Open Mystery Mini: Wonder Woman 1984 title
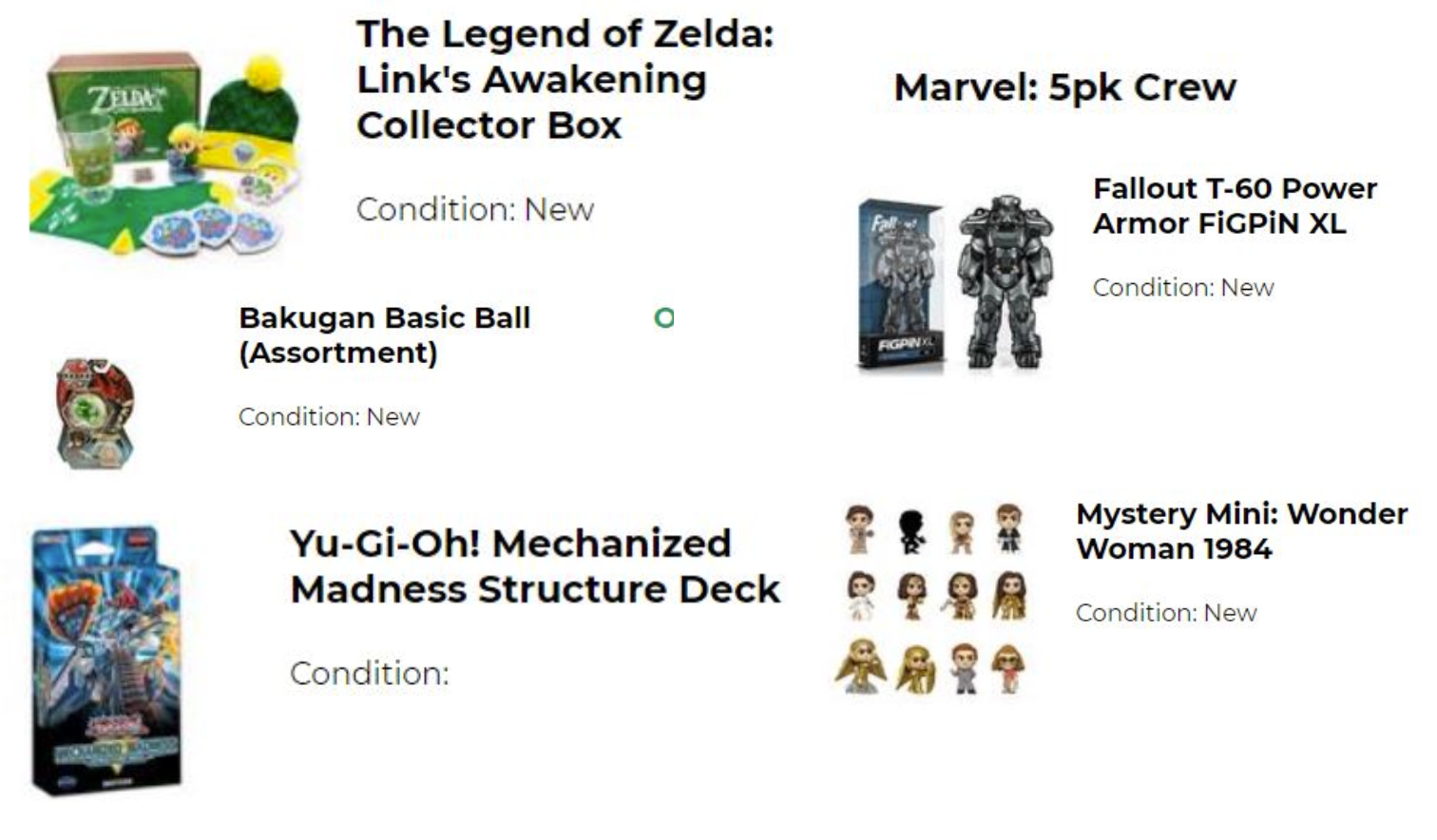 pyautogui.click(x=1241, y=531)
